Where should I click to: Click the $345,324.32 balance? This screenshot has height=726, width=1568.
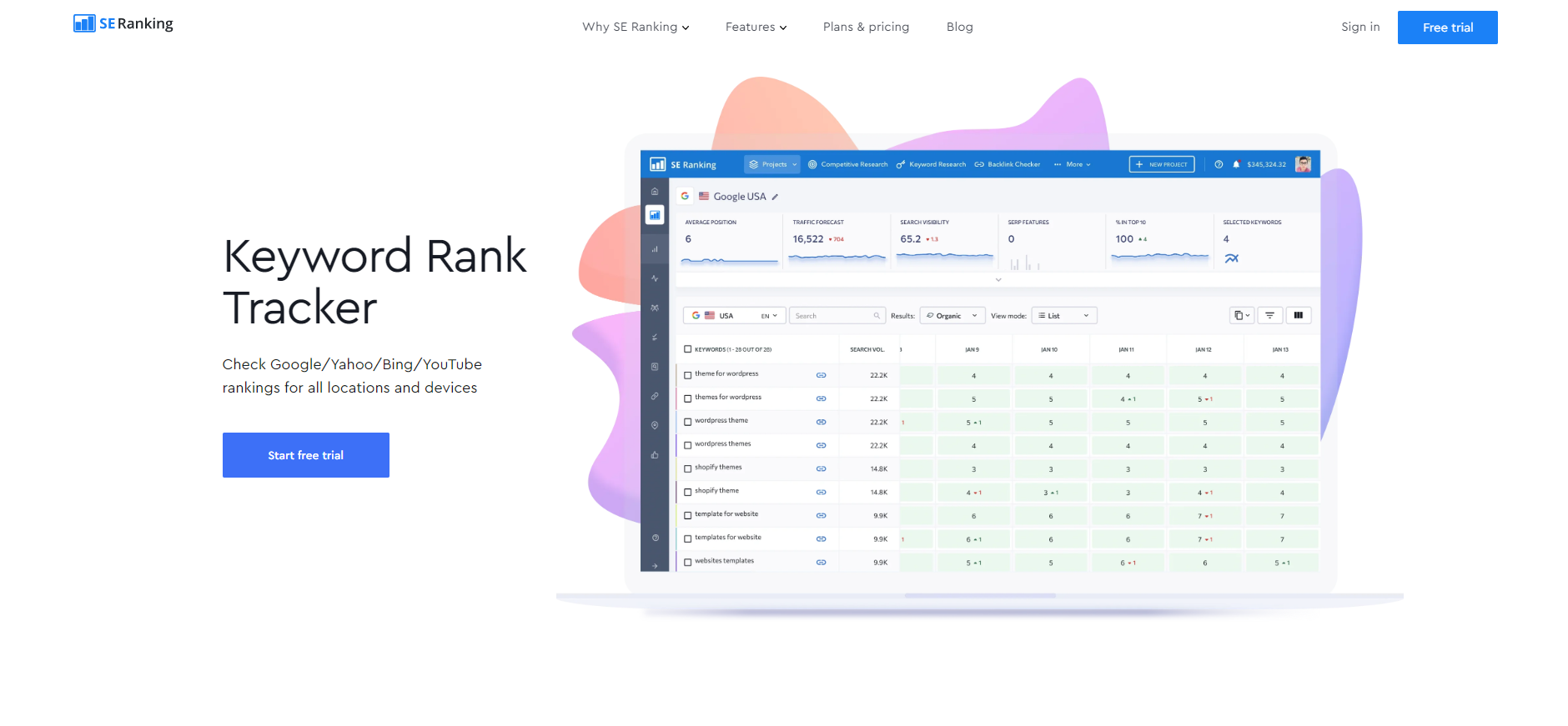pyautogui.click(x=1266, y=164)
